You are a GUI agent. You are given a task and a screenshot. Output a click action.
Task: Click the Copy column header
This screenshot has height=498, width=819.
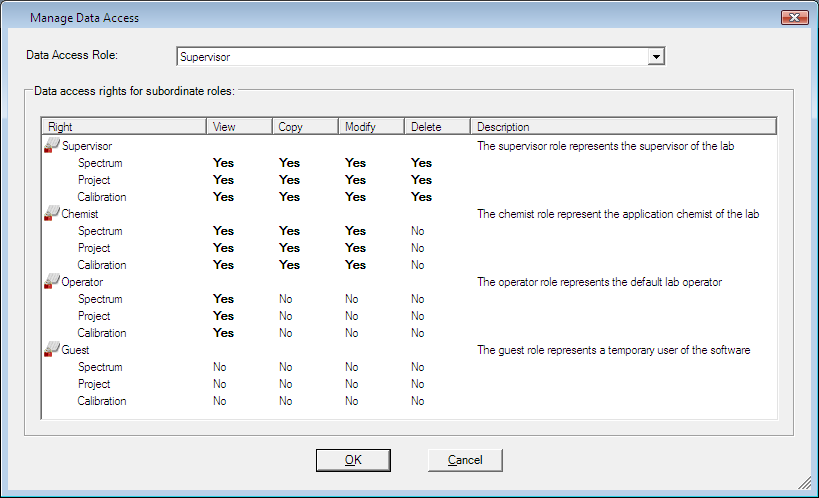305,127
